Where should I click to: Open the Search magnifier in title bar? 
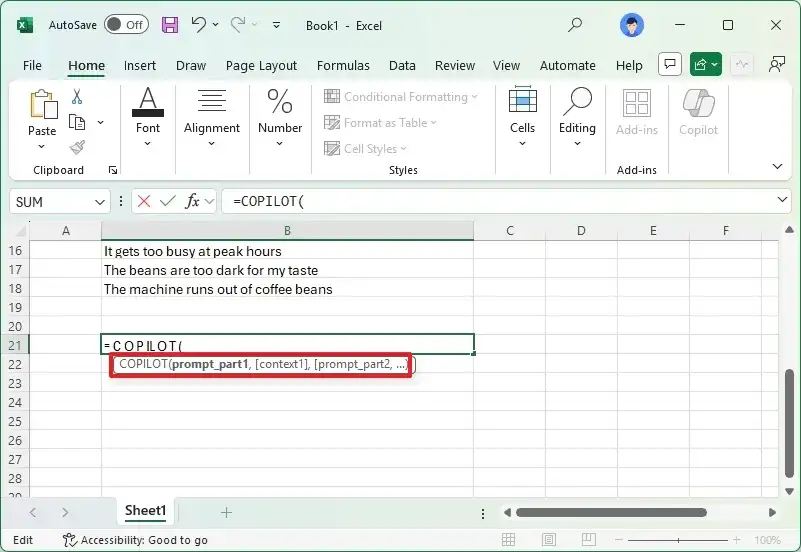coord(575,25)
